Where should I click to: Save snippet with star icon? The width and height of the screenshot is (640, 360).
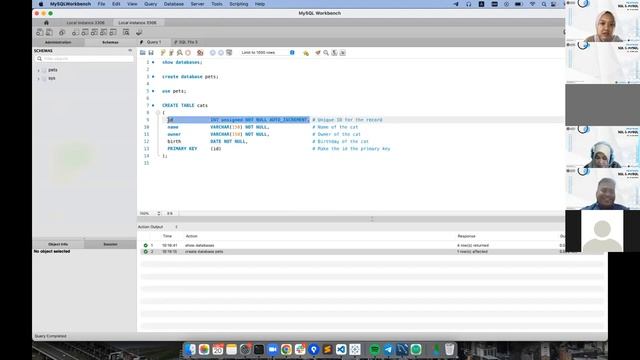[306, 53]
